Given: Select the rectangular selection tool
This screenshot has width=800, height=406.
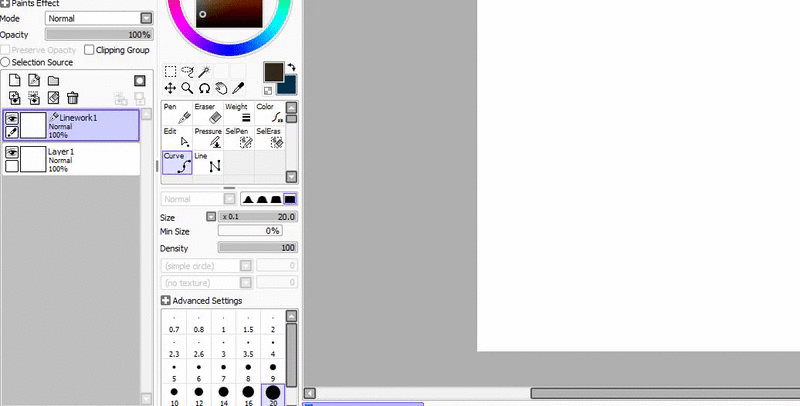Looking at the screenshot, I should 170,71.
